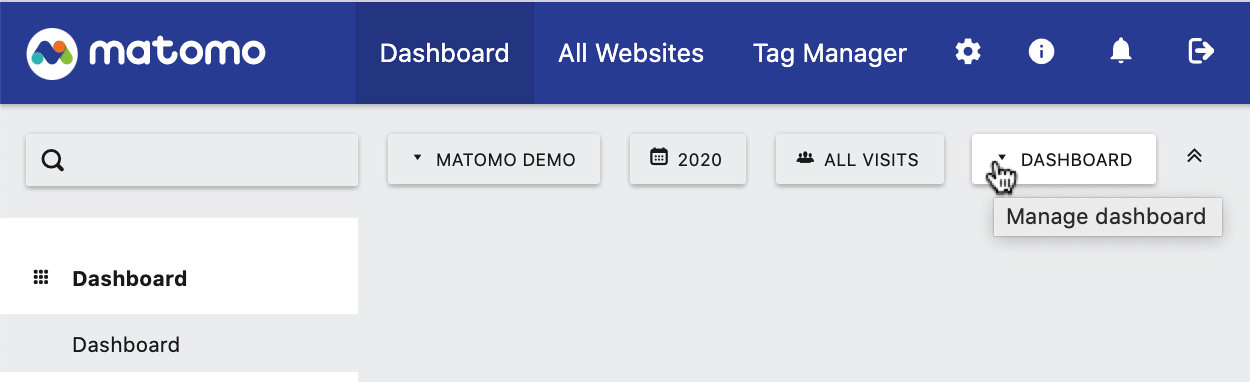Select the Dashboard top navigation tab

point(445,52)
